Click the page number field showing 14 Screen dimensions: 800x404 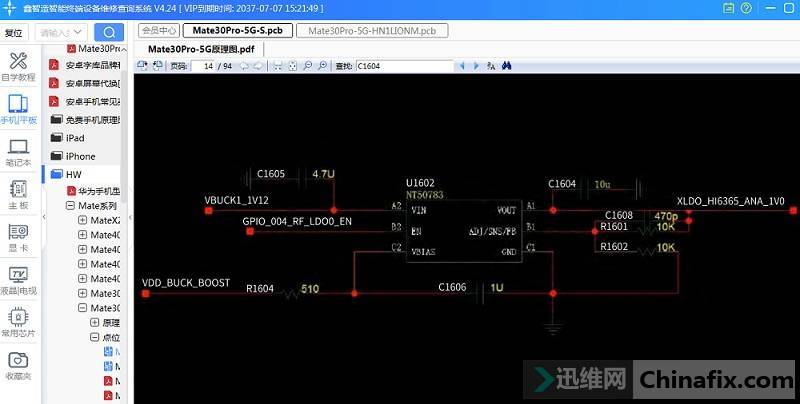pyautogui.click(x=208, y=66)
